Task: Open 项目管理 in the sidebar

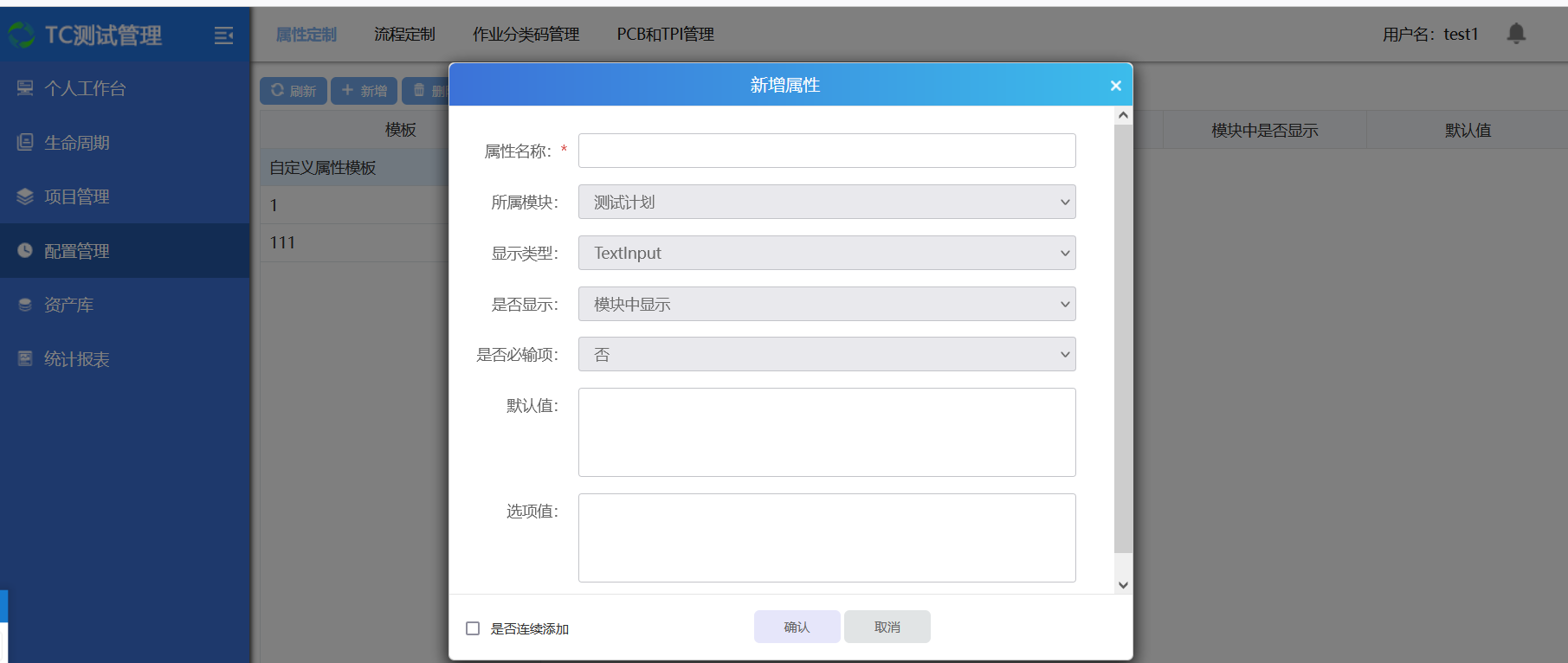Action: pyautogui.click(x=76, y=196)
